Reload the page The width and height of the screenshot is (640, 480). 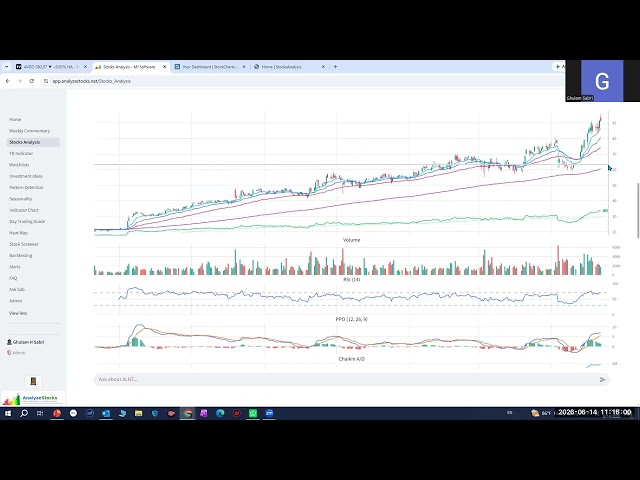(x=32, y=81)
